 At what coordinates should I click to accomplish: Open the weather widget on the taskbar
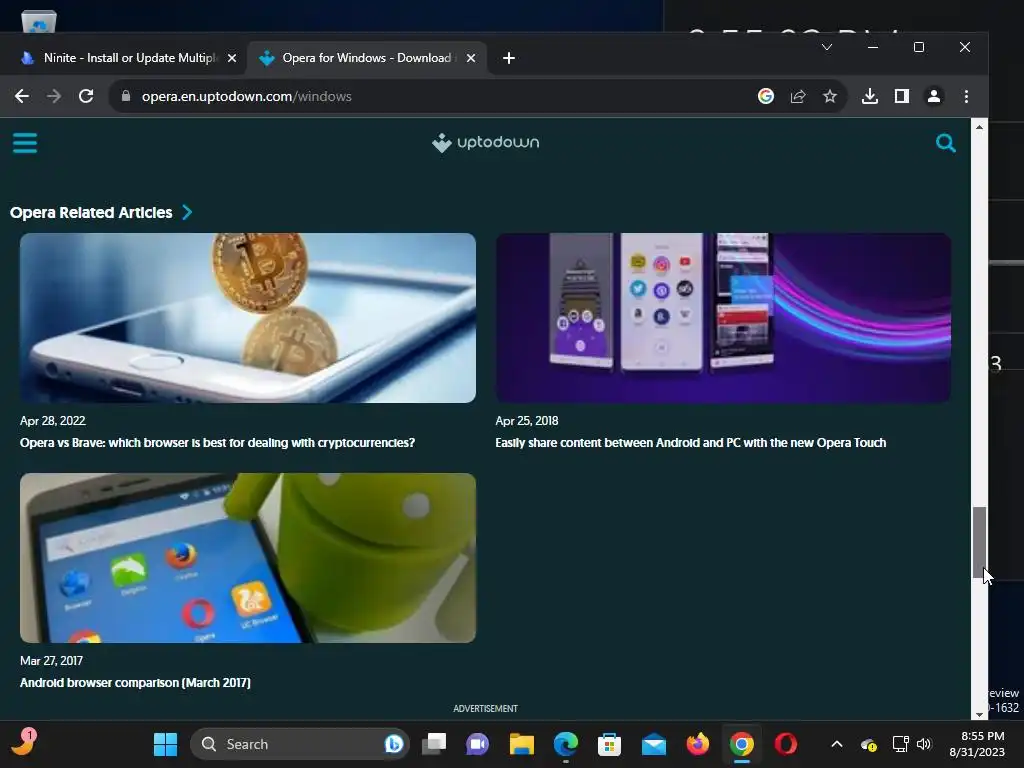[24, 743]
